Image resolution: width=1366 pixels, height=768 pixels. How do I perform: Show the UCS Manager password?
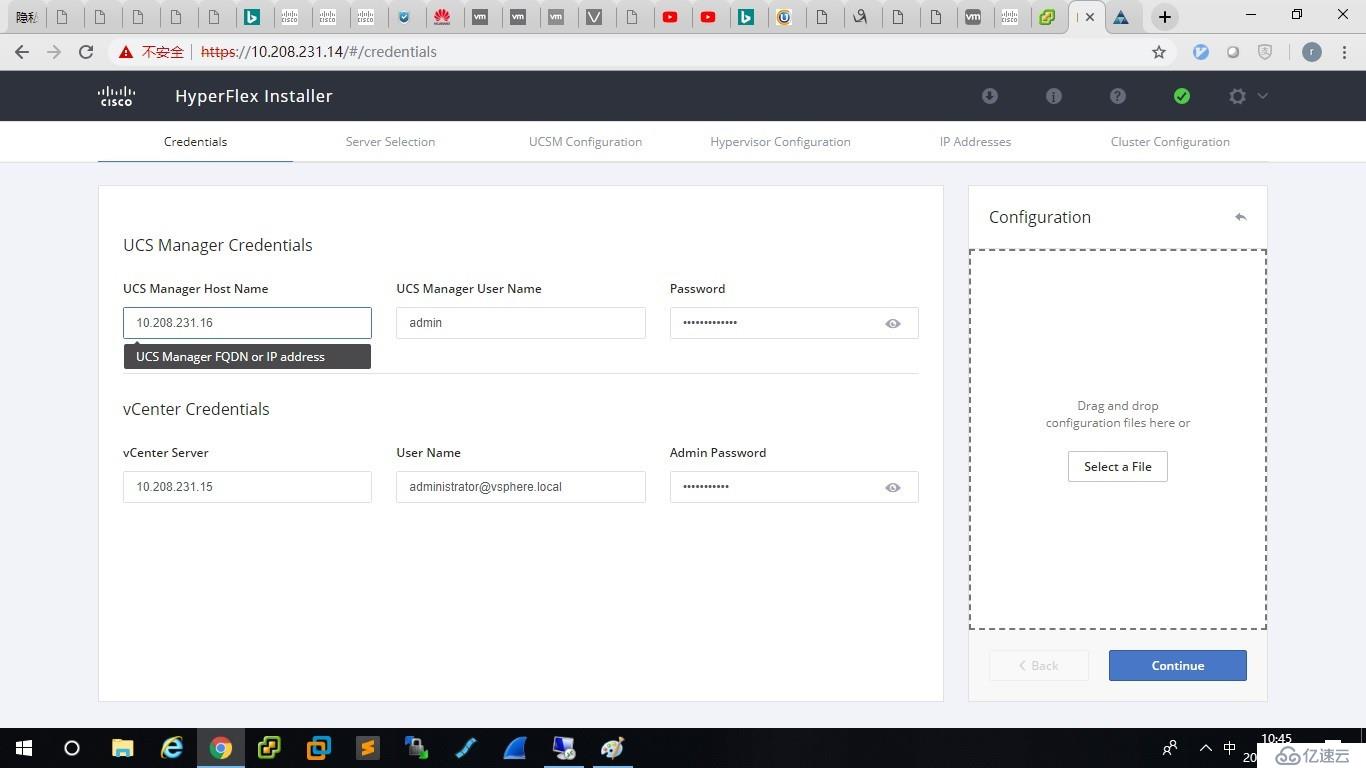893,323
